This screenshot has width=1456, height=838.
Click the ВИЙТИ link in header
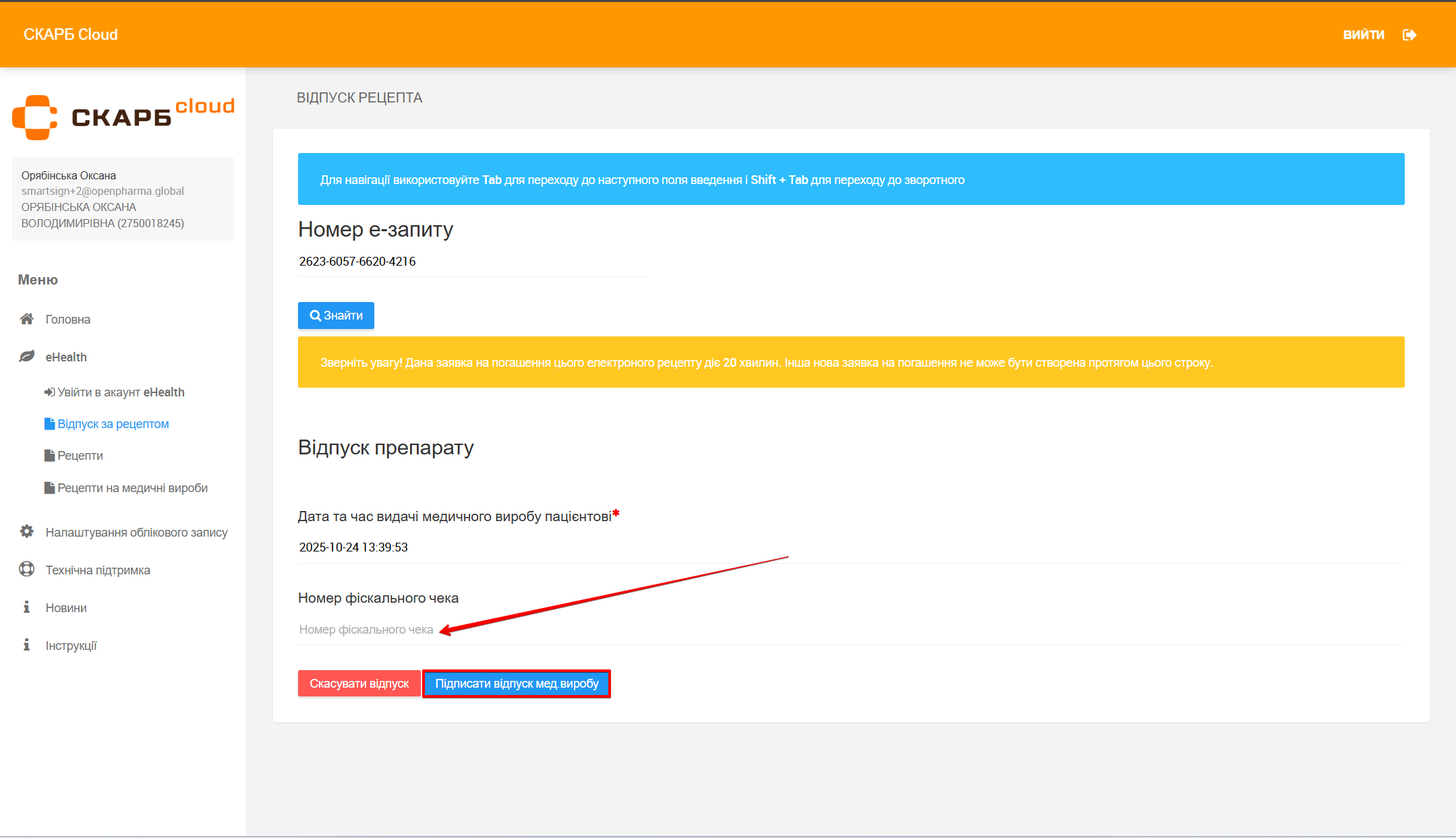tap(1363, 35)
